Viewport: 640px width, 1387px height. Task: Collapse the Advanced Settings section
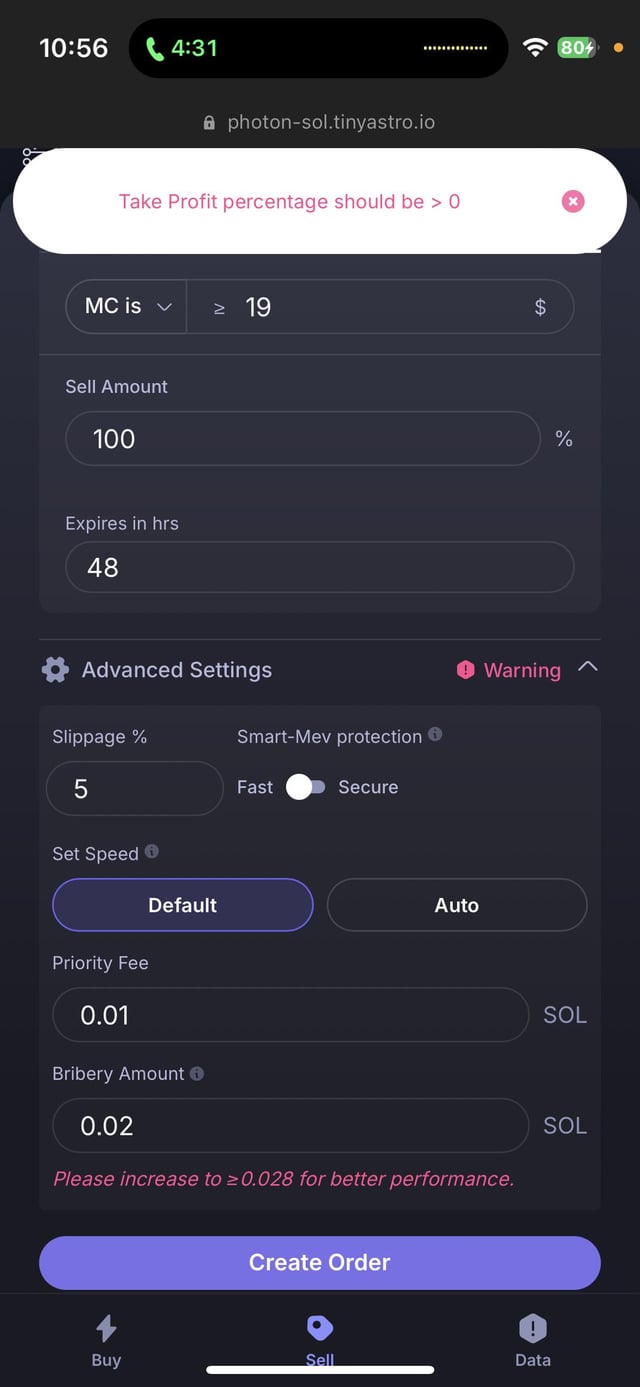588,667
